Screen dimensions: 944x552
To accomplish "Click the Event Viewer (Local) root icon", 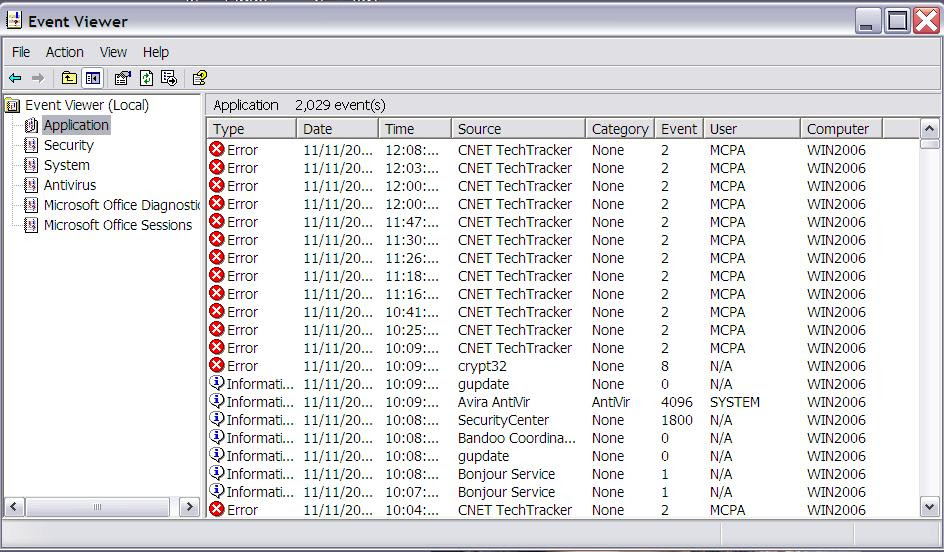I will 12,105.
